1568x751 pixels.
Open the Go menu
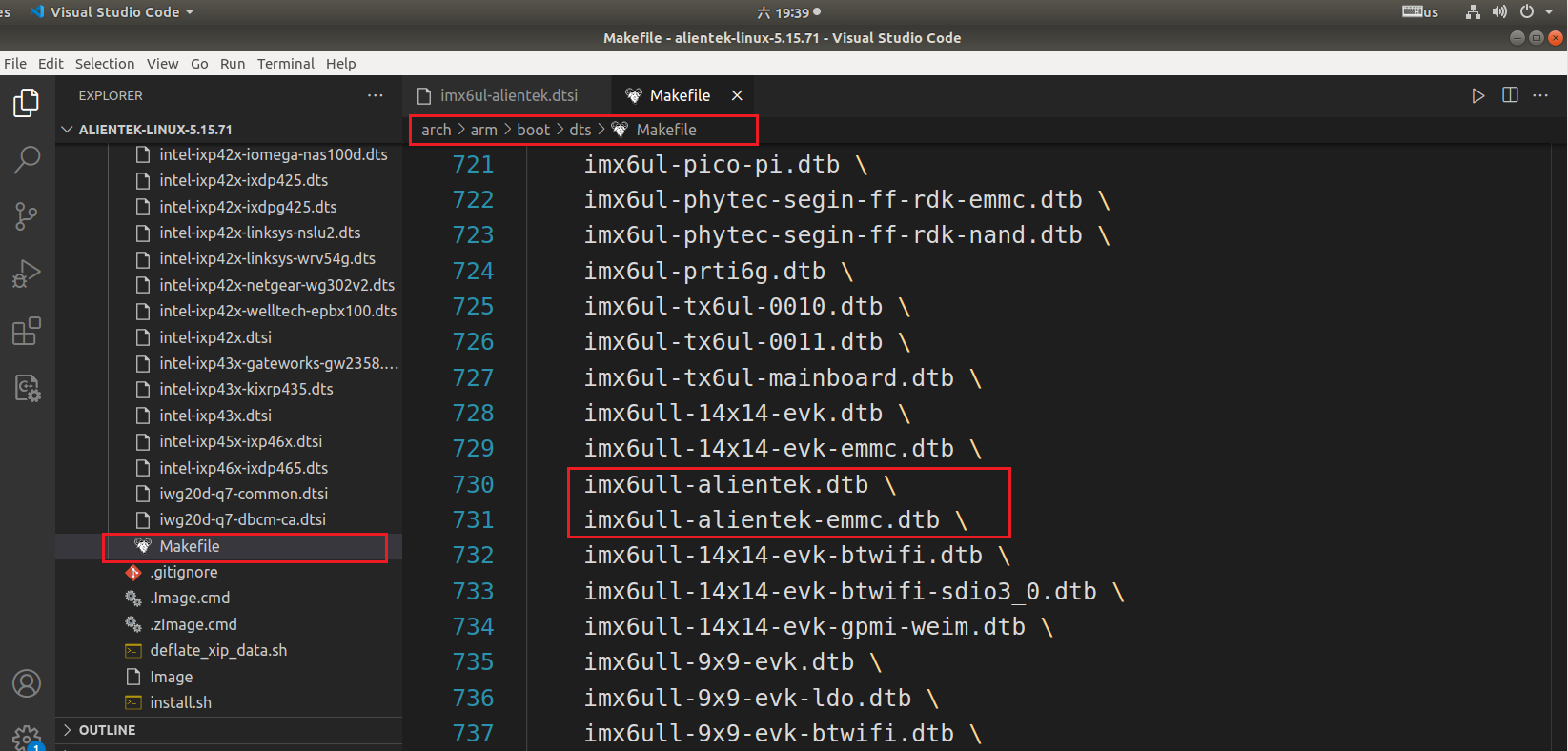tap(199, 64)
